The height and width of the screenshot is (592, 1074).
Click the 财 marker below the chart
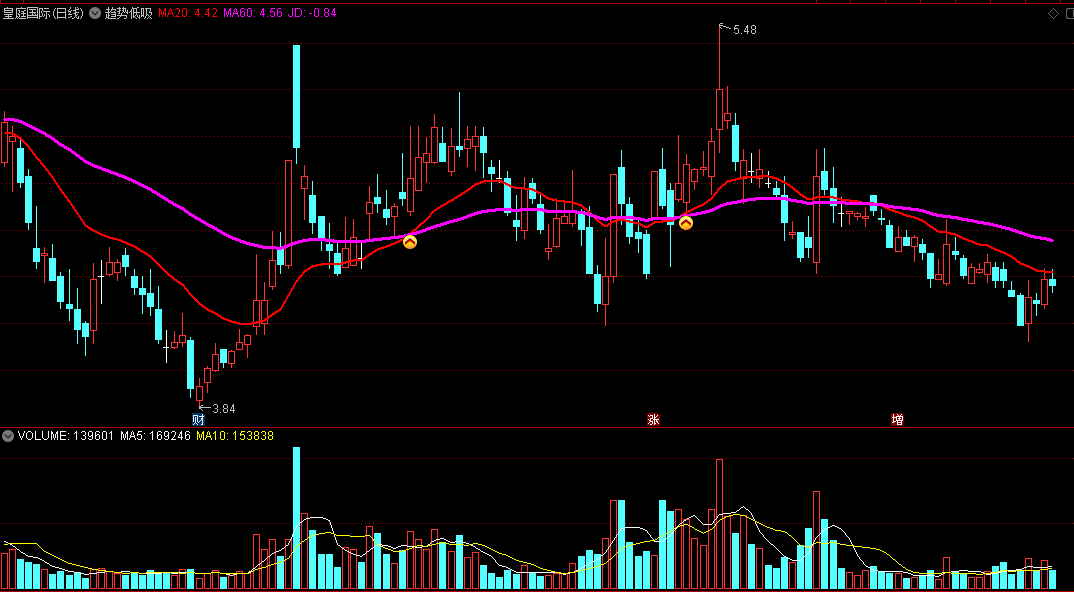(x=199, y=419)
